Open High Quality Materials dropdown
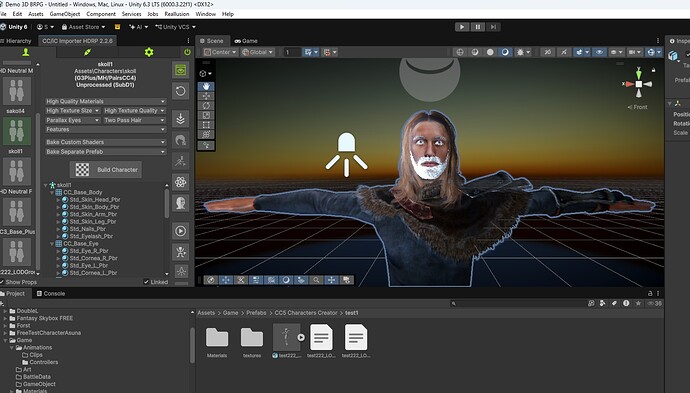Screen dimensions: 690x393 pyautogui.click(x=106, y=101)
